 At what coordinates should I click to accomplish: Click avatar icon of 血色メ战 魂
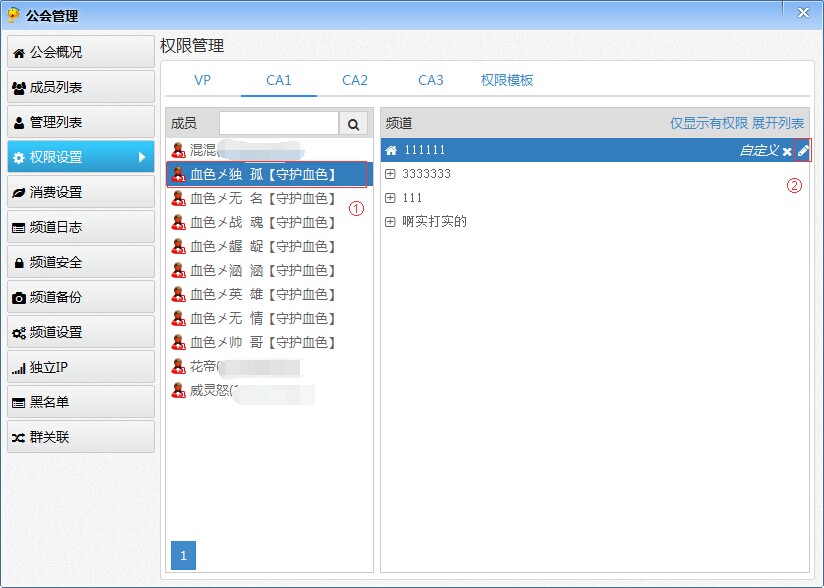tap(179, 223)
